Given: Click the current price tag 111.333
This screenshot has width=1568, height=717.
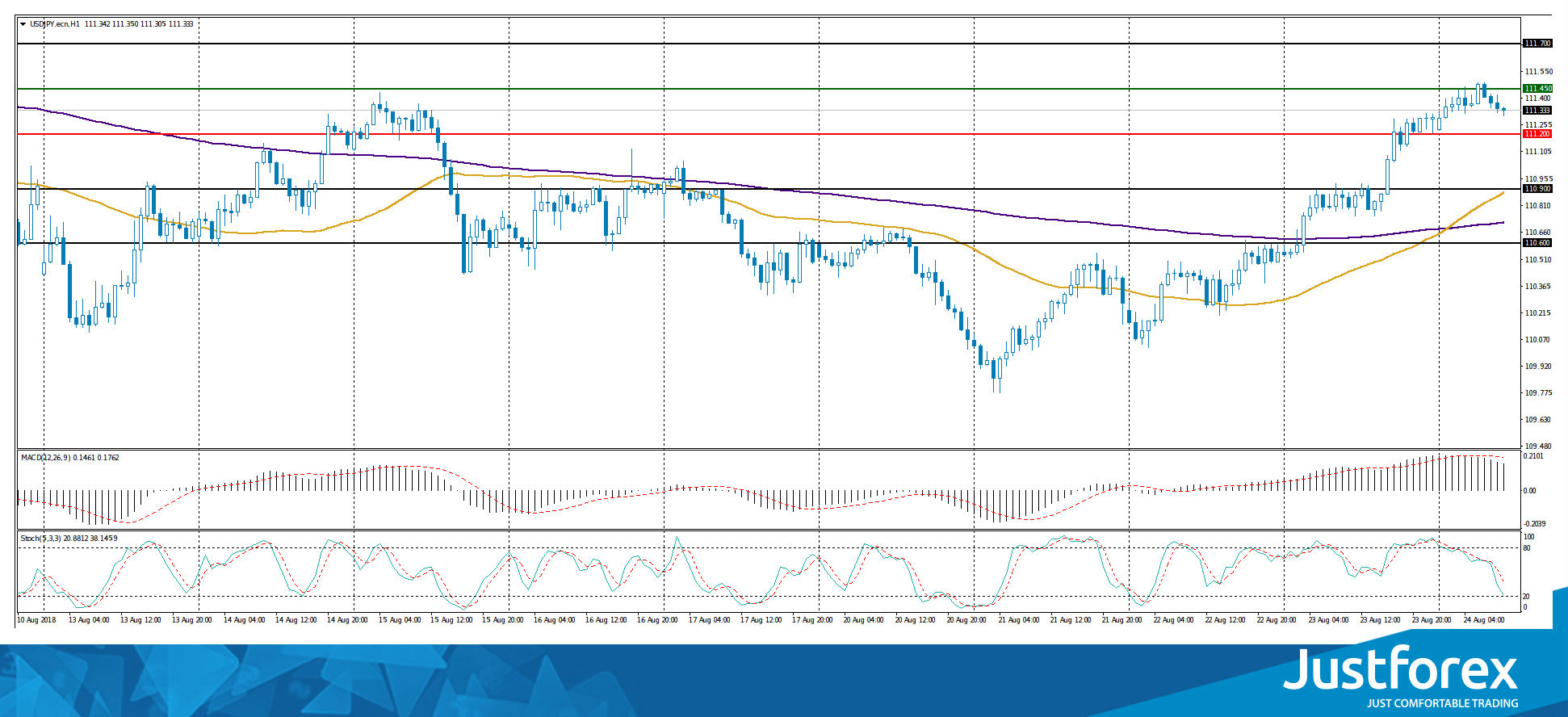Looking at the screenshot, I should (1537, 110).
